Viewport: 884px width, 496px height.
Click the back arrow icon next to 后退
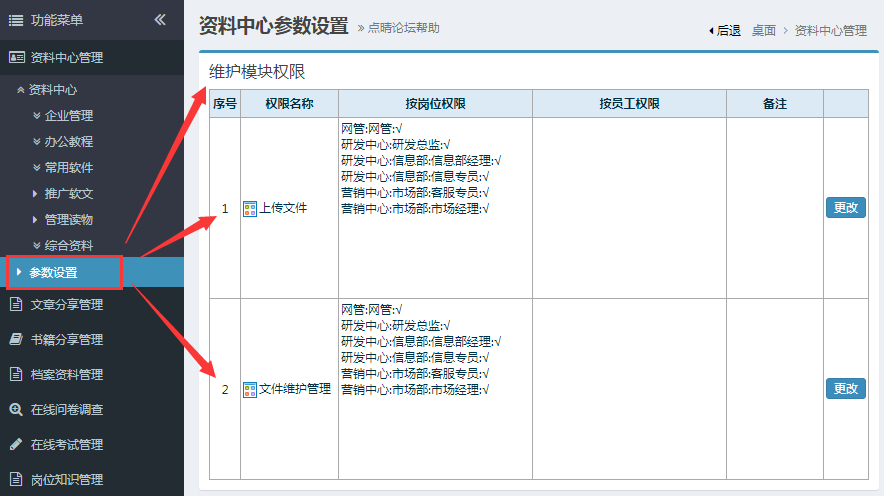click(x=711, y=30)
